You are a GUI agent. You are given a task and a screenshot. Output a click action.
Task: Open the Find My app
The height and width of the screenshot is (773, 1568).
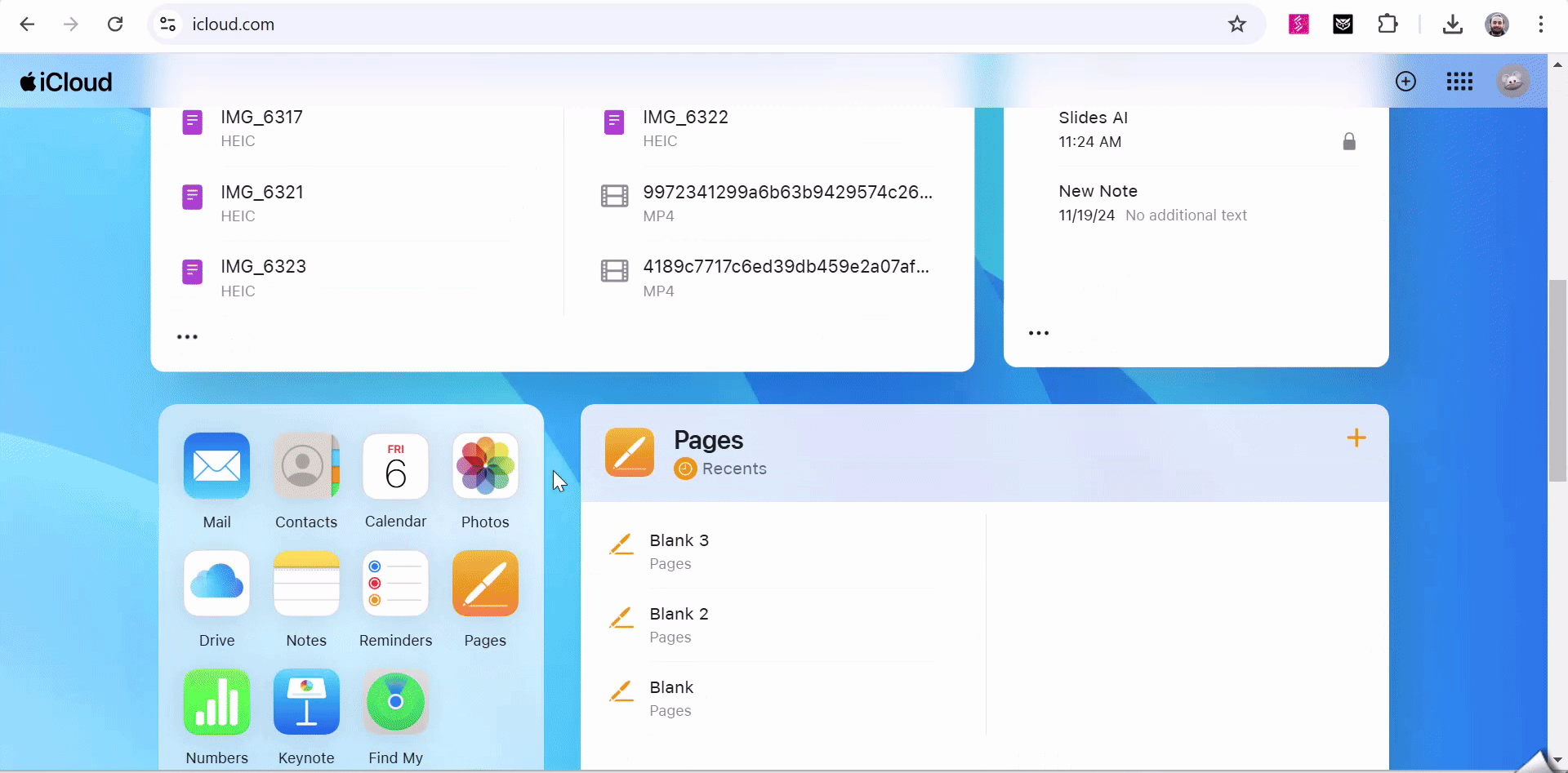(x=395, y=702)
